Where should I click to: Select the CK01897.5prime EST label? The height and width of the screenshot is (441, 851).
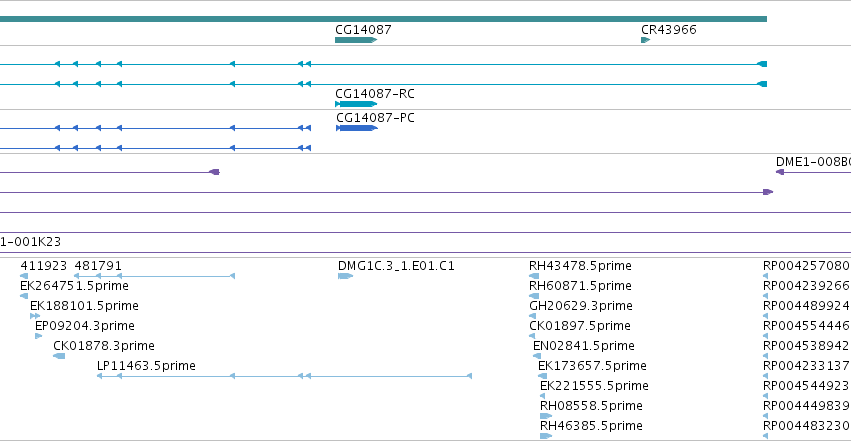(x=580, y=326)
